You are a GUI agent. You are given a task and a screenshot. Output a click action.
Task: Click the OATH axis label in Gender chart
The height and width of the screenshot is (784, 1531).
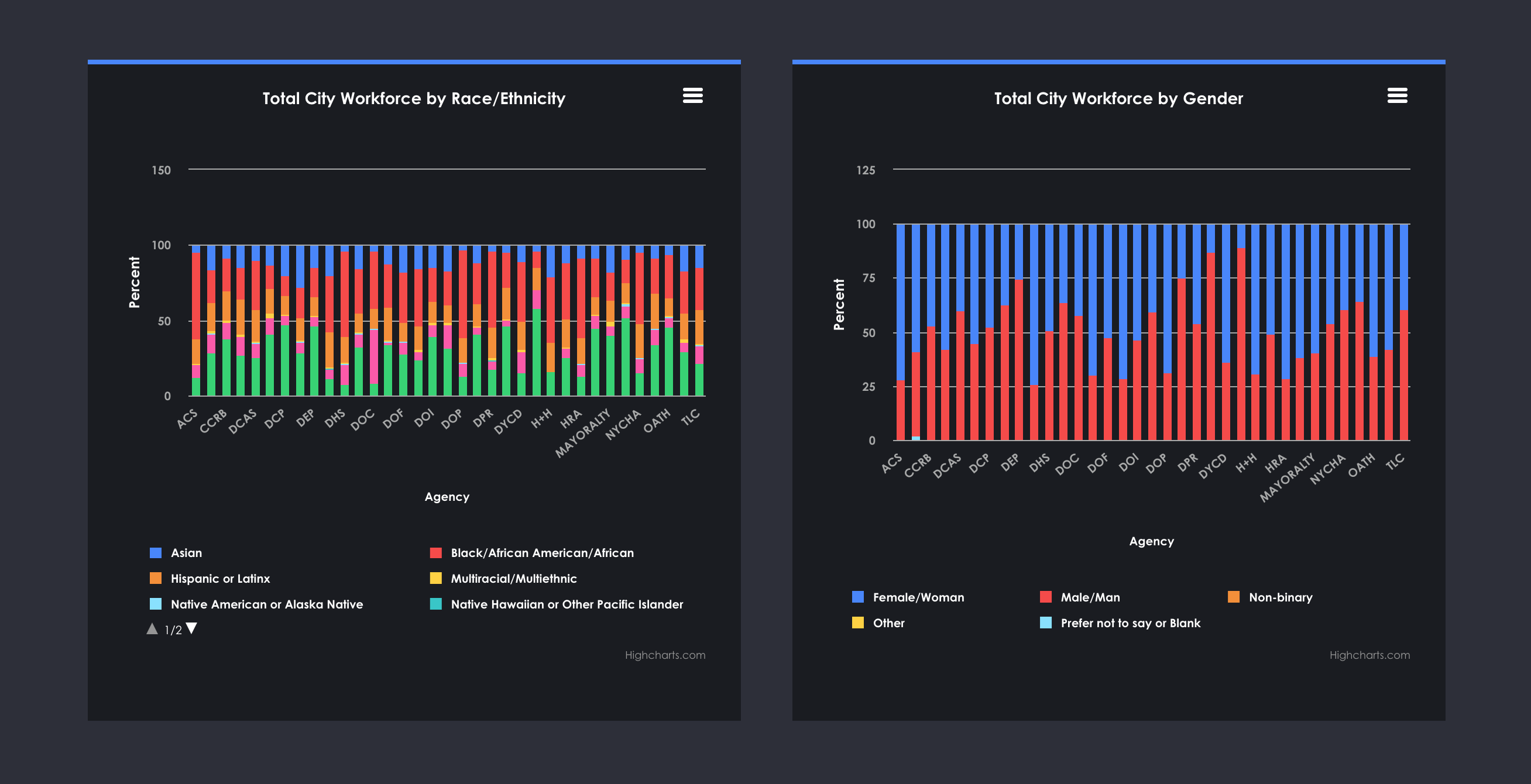pos(1362,465)
